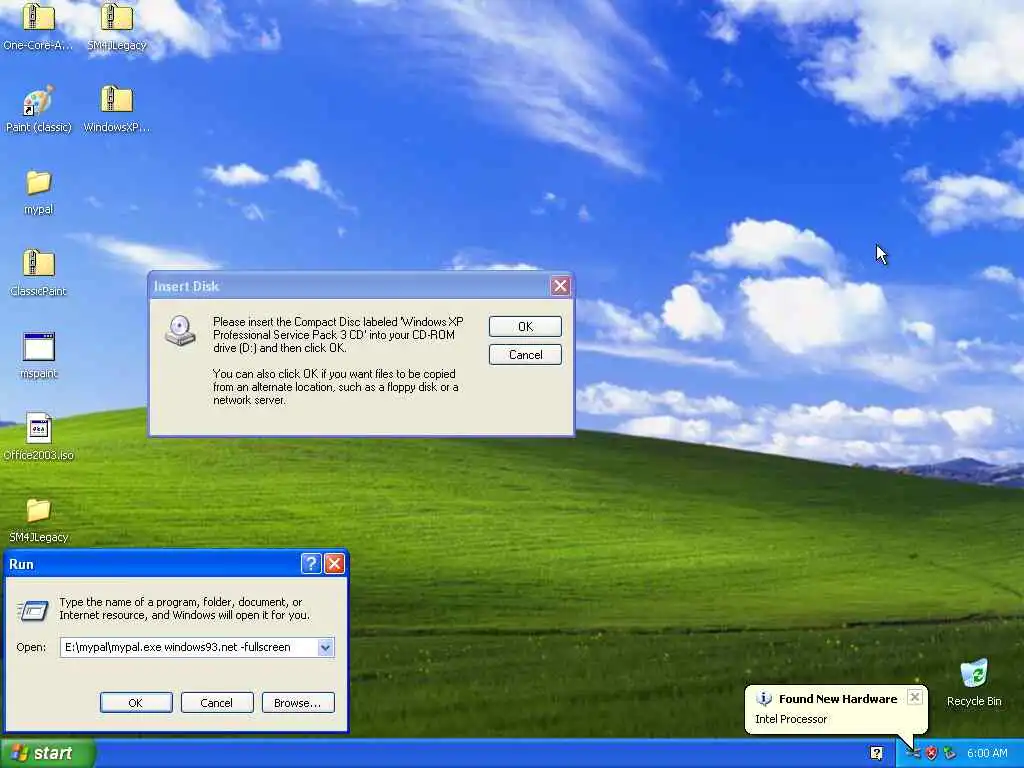Click the CD-ROM icon in Insert Disk dialog
1024x768 pixels.
(x=180, y=330)
